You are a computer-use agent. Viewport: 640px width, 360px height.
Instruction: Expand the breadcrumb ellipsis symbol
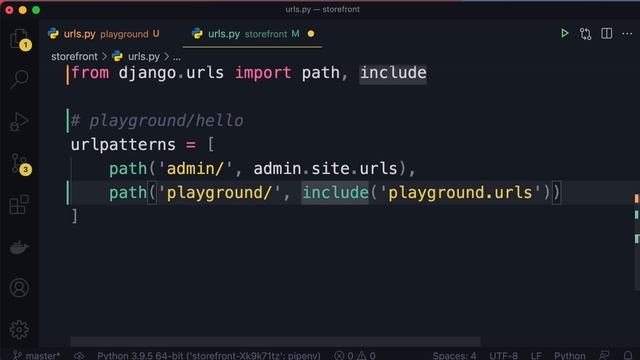(x=177, y=57)
